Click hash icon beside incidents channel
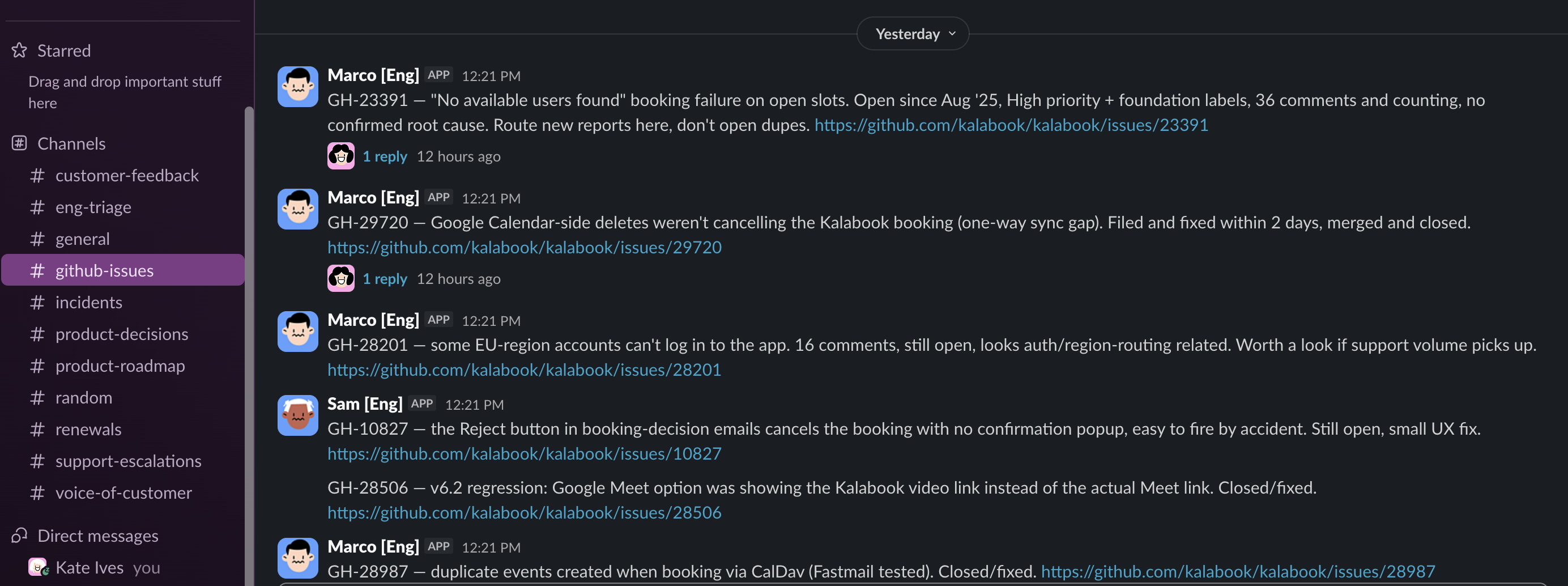The width and height of the screenshot is (1568, 586). (x=37, y=302)
